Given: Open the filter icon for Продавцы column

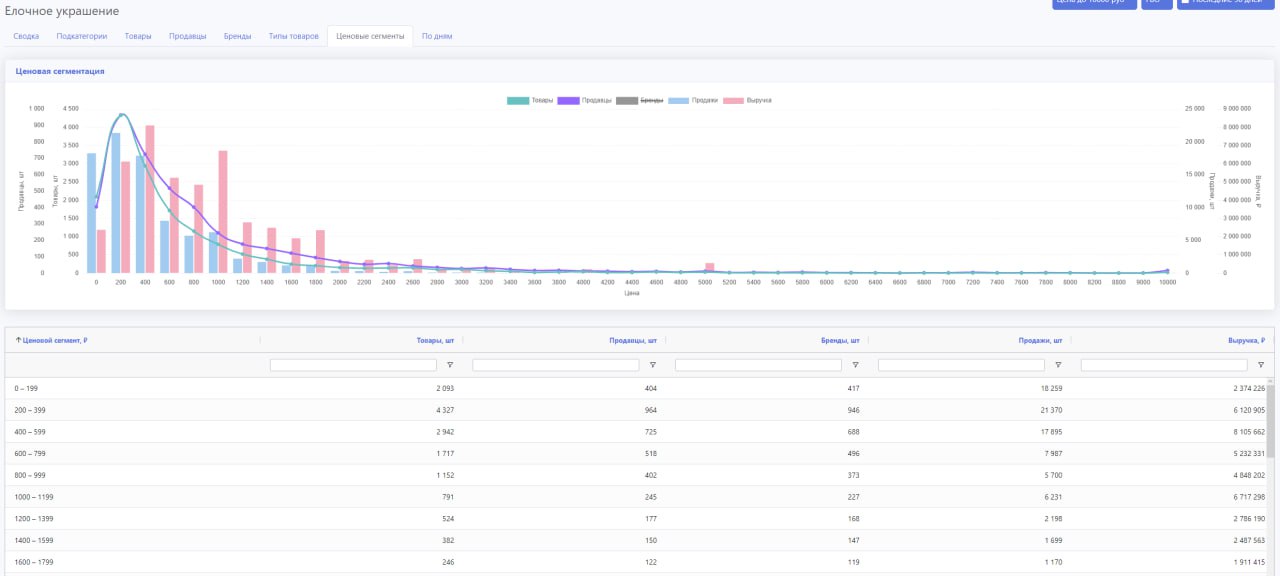Looking at the screenshot, I should point(653,365).
